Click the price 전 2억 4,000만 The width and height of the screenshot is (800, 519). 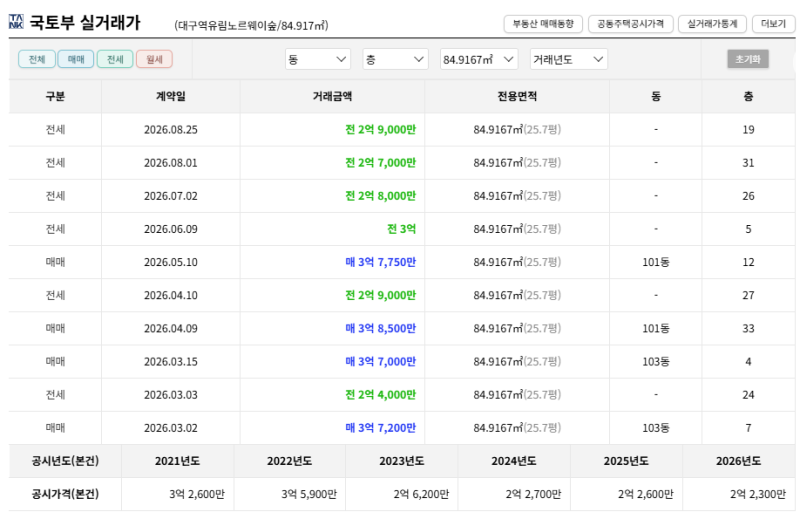click(381, 395)
